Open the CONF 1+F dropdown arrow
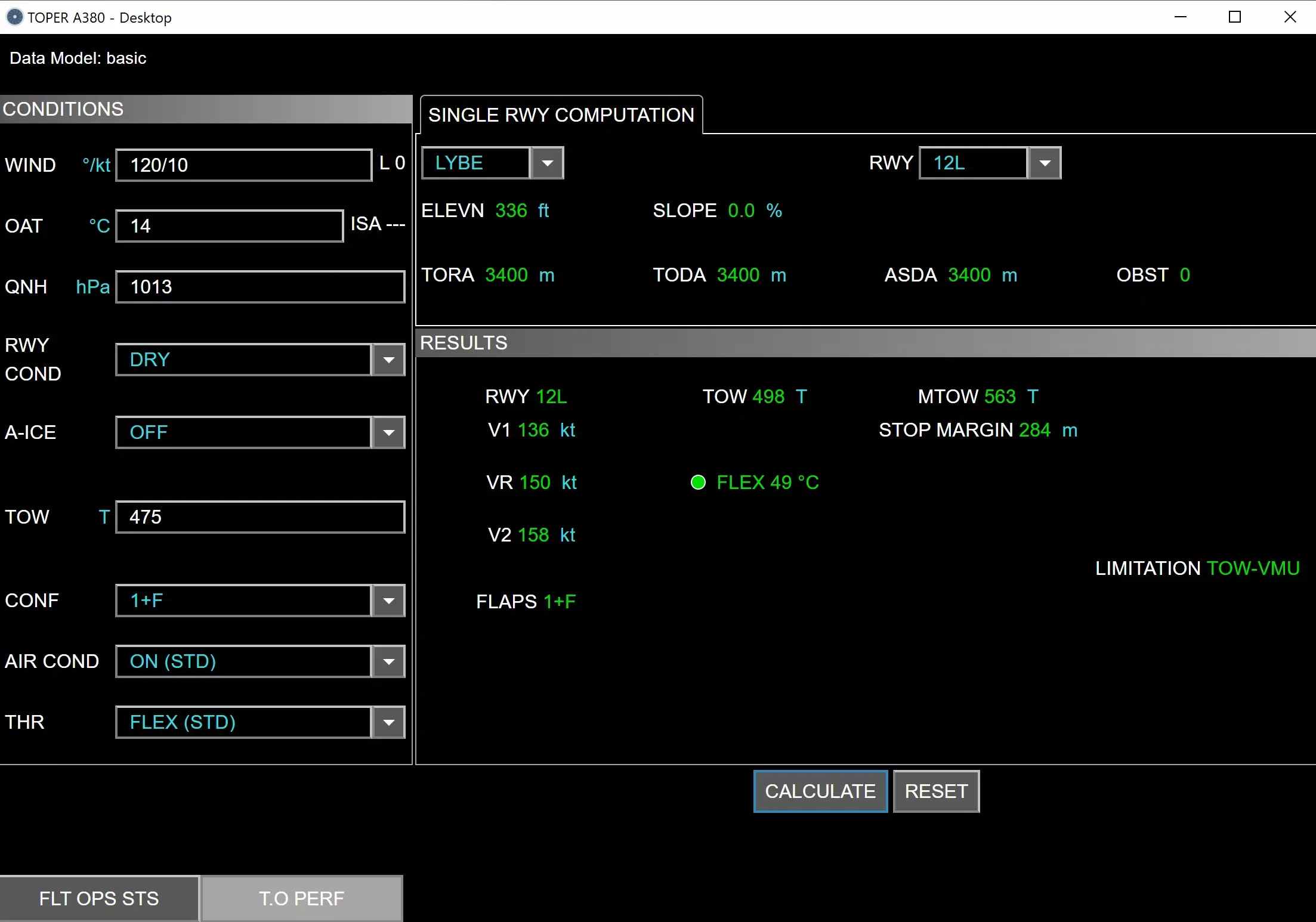Screen dimensions: 1316x922 point(388,601)
